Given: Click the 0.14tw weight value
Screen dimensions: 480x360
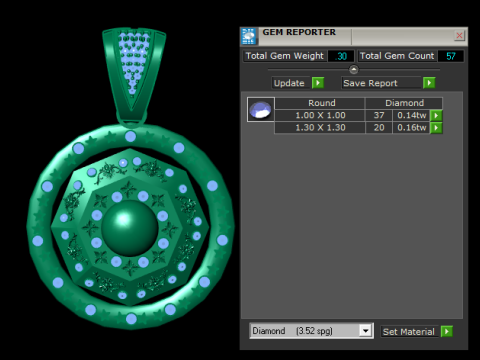Looking at the screenshot, I should [411, 115].
